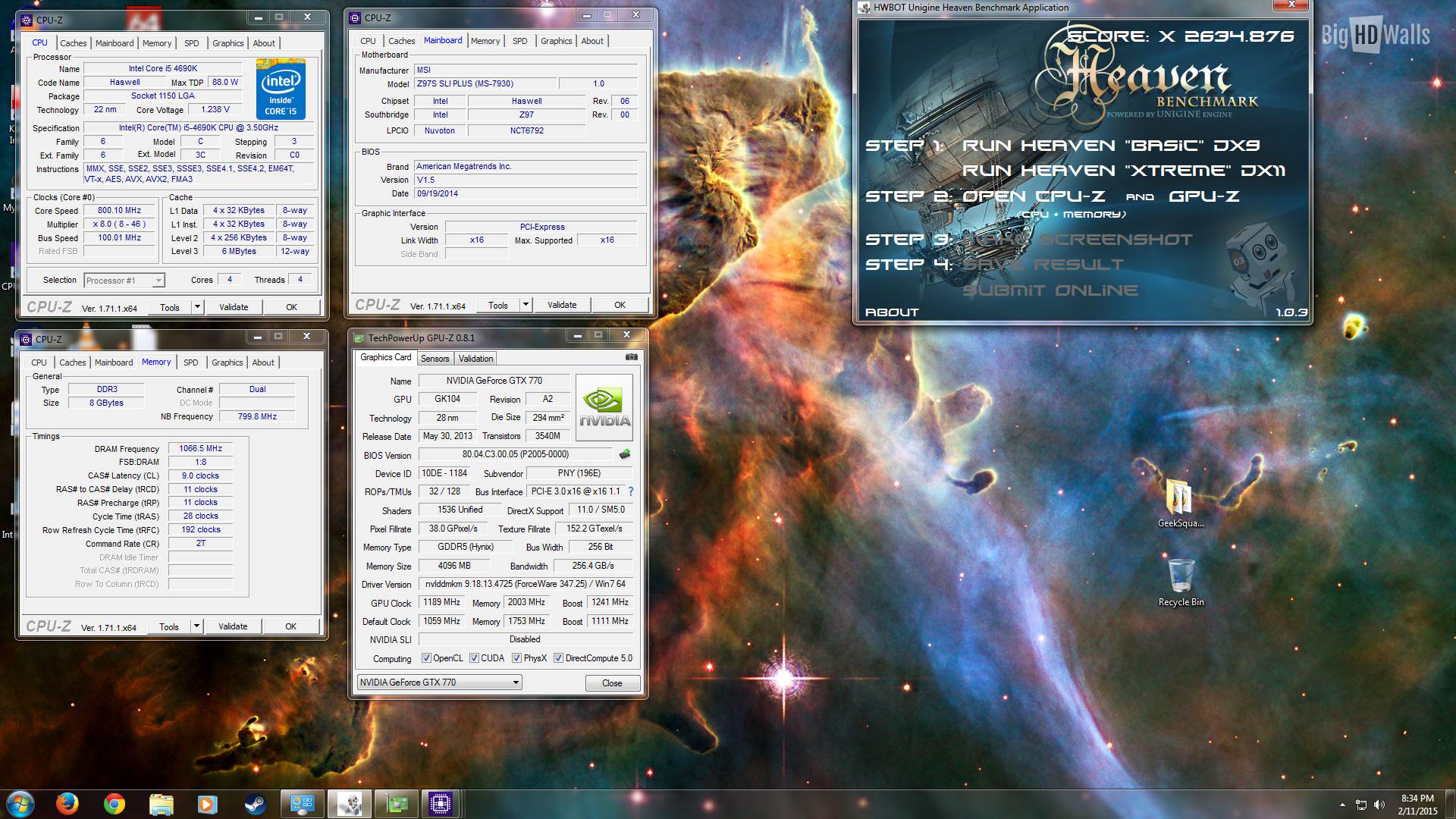The height and width of the screenshot is (819, 1456).
Task: Click the GPU-Z title bar app icon
Action: pyautogui.click(x=359, y=338)
